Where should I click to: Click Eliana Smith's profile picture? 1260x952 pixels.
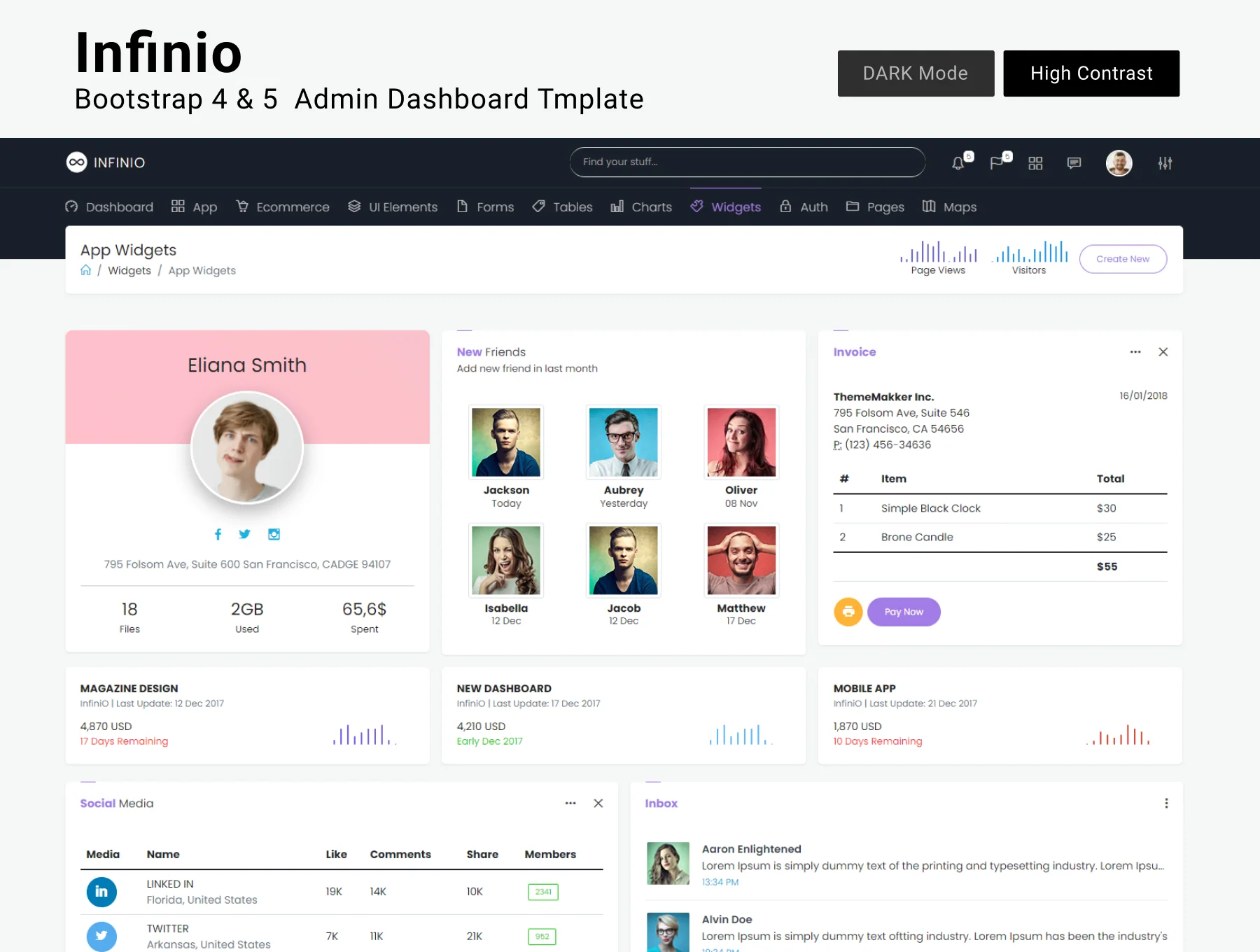click(x=247, y=448)
